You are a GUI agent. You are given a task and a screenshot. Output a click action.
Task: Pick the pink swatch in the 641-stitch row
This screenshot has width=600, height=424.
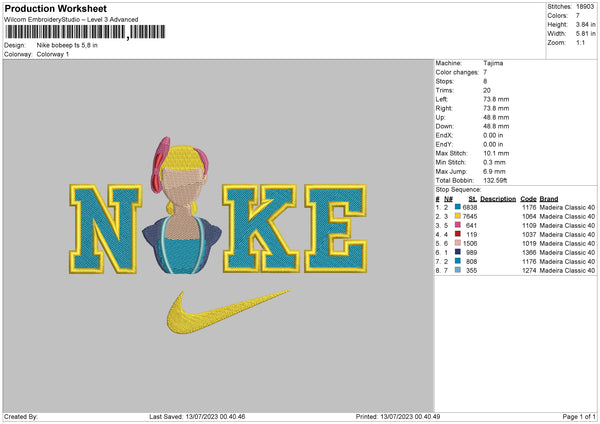point(458,225)
